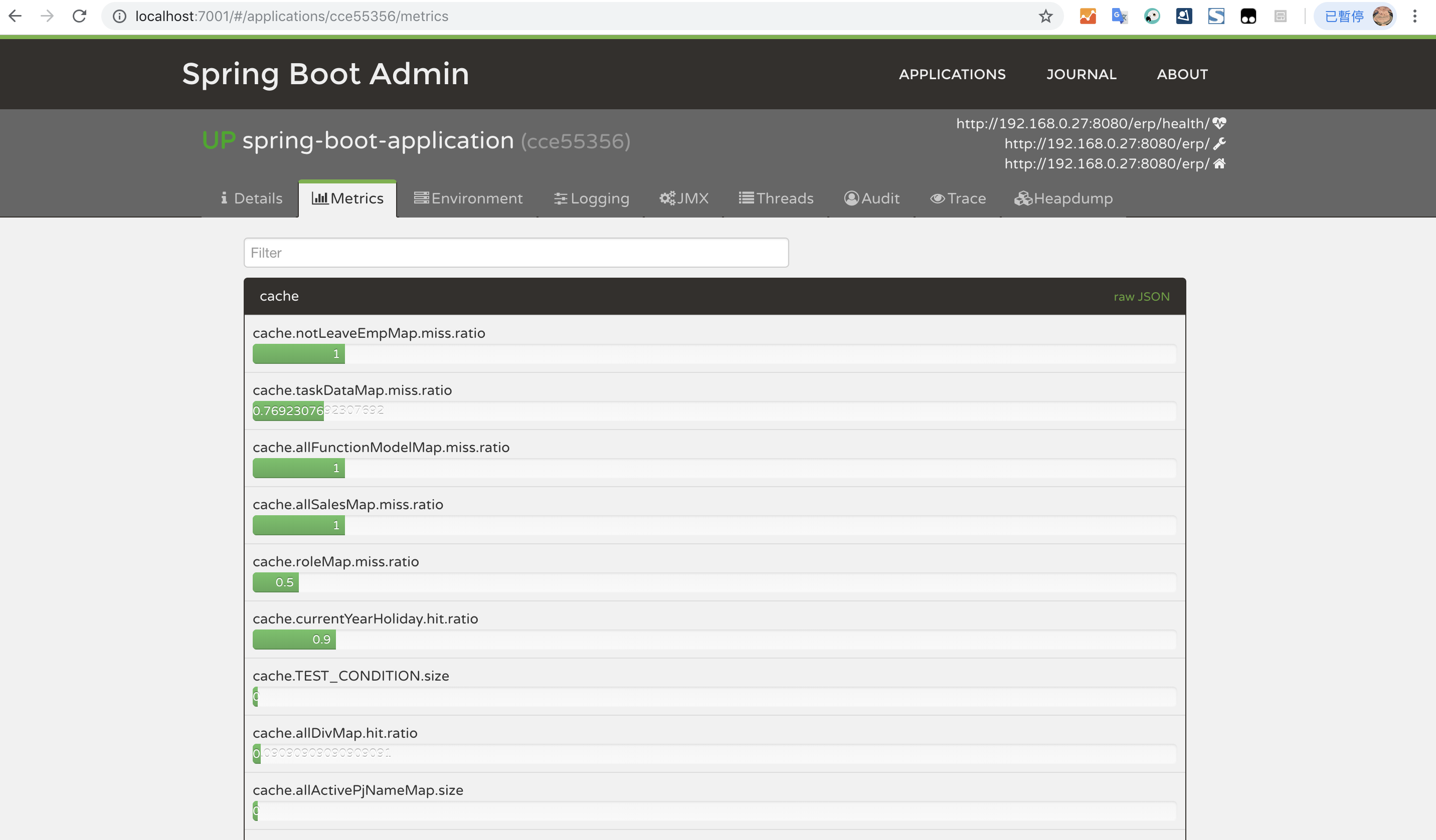Viewport: 1436px width, 840px height.
Task: Select the Metrics tab
Action: click(x=347, y=198)
